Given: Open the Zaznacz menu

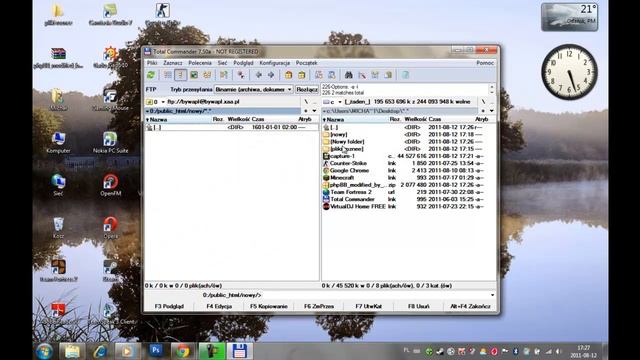Looking at the screenshot, I should point(173,63).
